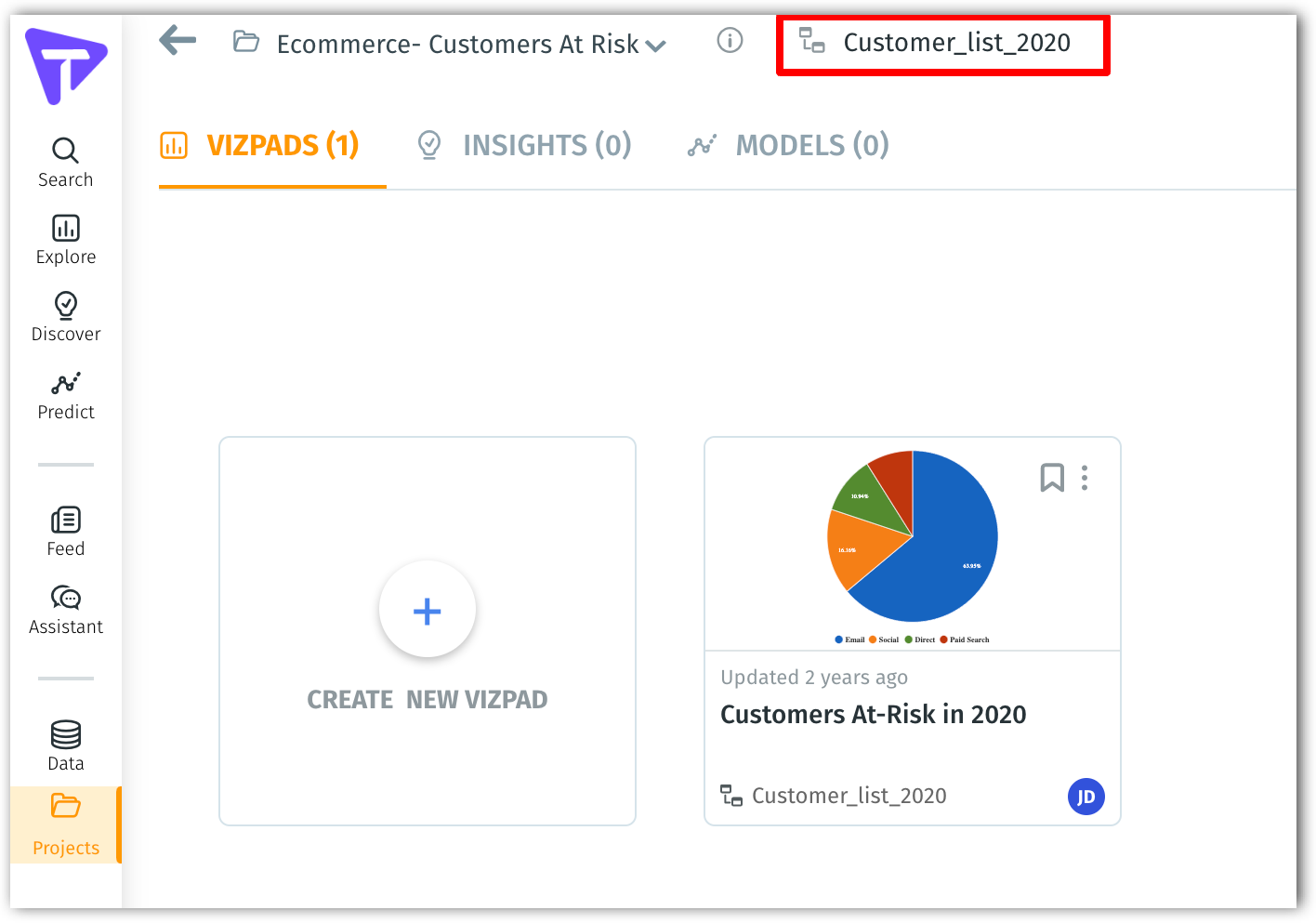
Task: Go back using the arrow at top left
Action: click(177, 40)
